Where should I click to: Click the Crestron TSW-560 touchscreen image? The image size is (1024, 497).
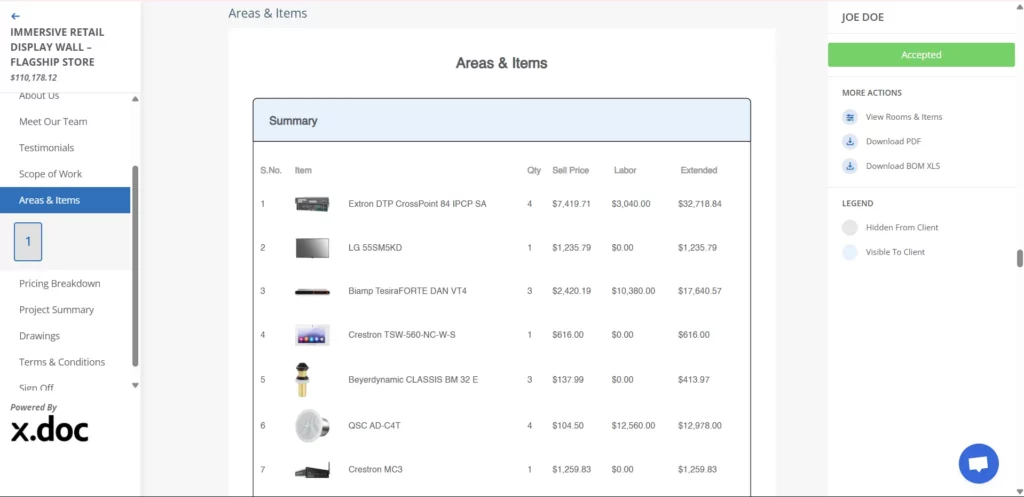click(312, 335)
